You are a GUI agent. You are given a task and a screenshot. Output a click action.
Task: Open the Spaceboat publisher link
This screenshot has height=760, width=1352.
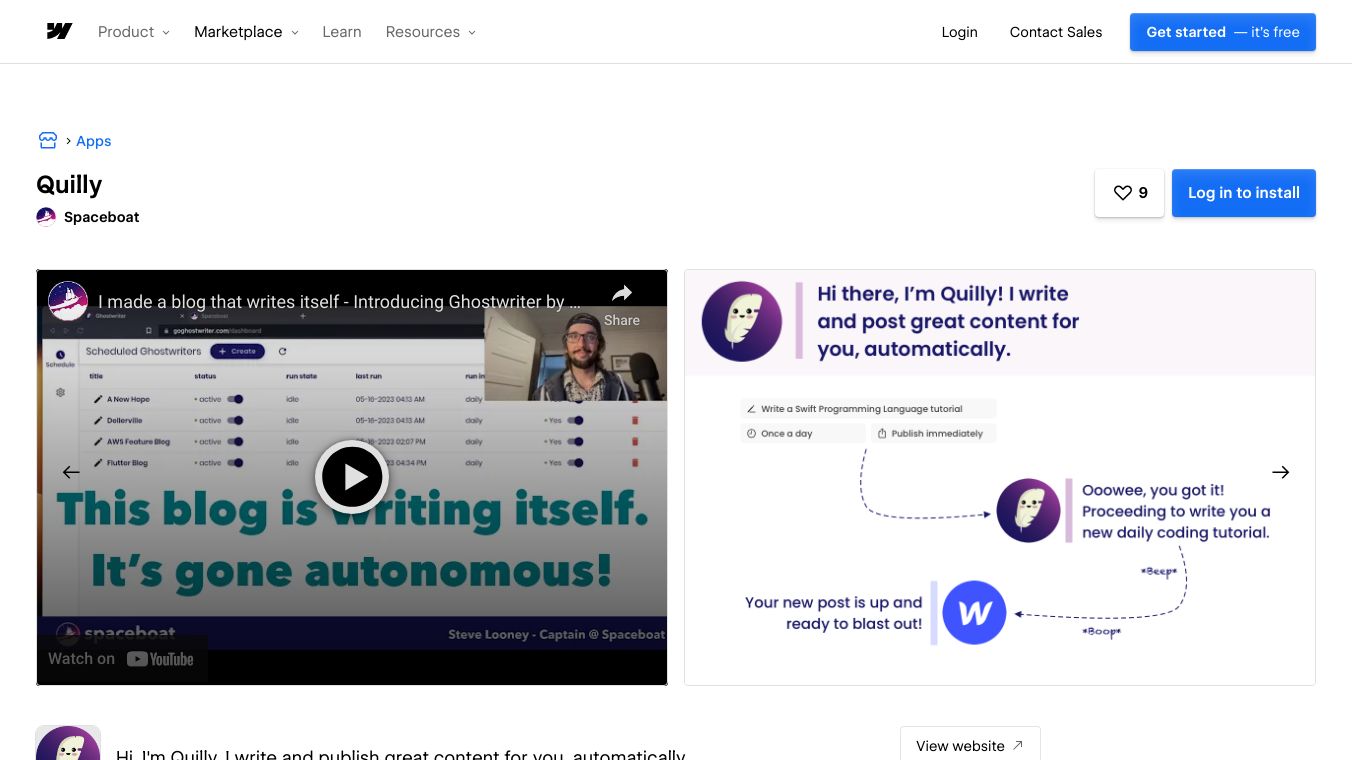[x=102, y=217]
